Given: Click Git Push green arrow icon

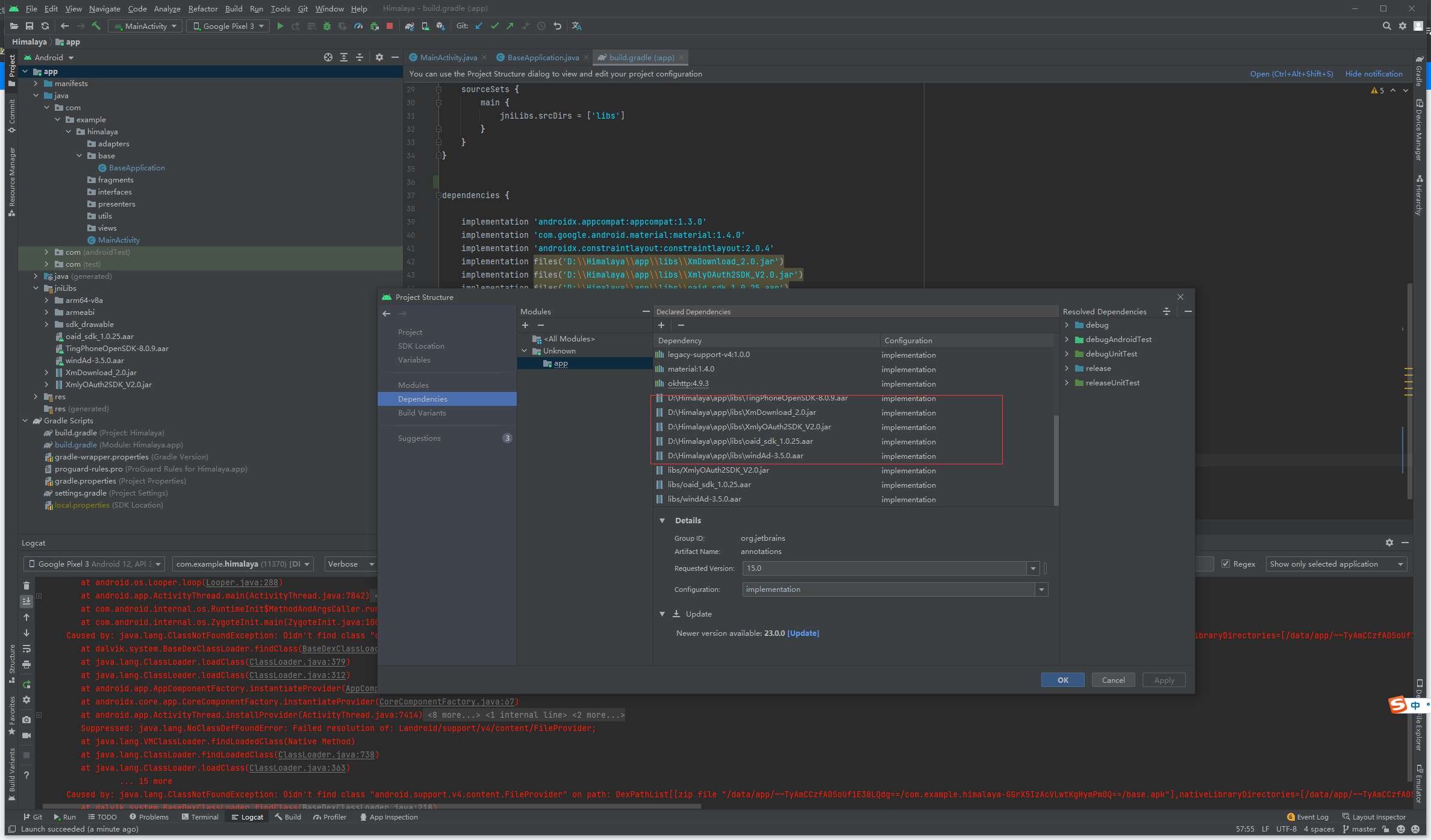Looking at the screenshot, I should 510,26.
